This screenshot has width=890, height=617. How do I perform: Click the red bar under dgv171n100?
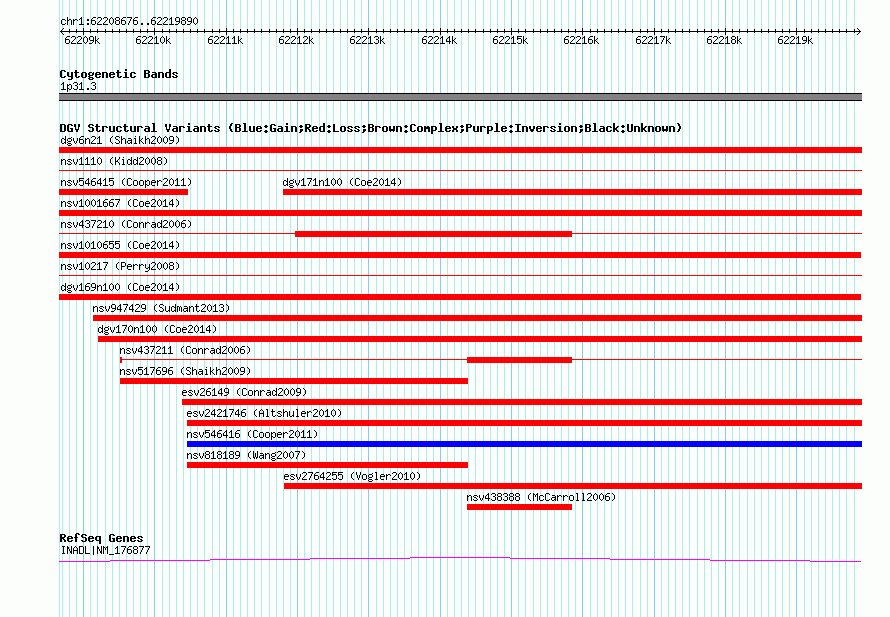click(x=573, y=192)
